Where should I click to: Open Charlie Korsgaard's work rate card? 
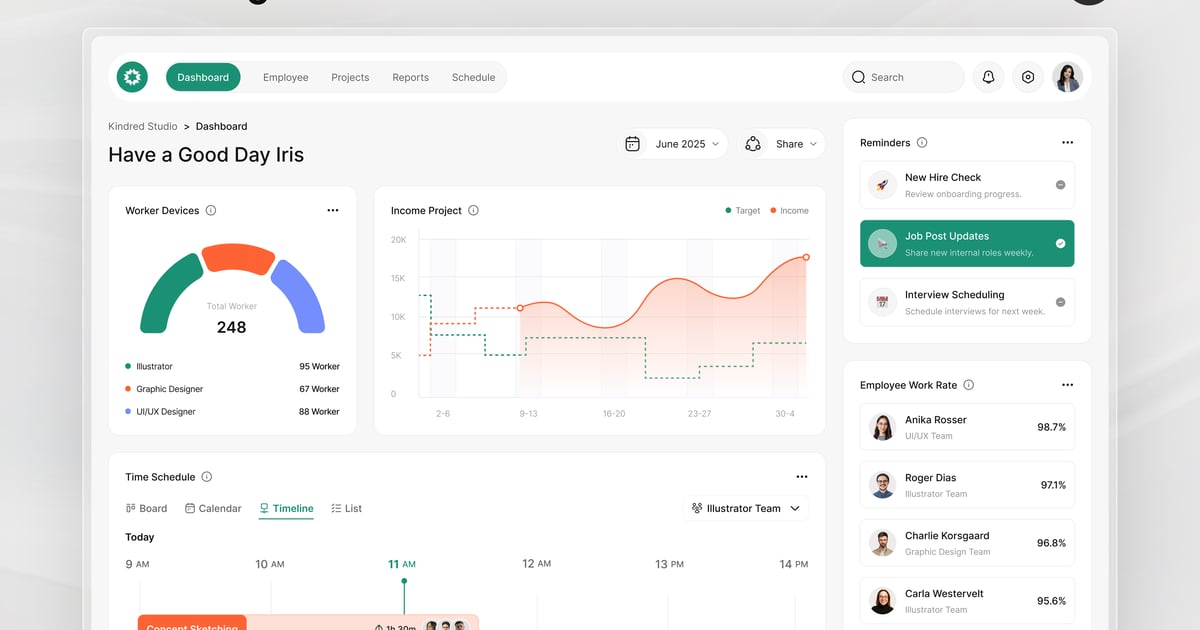[967, 543]
